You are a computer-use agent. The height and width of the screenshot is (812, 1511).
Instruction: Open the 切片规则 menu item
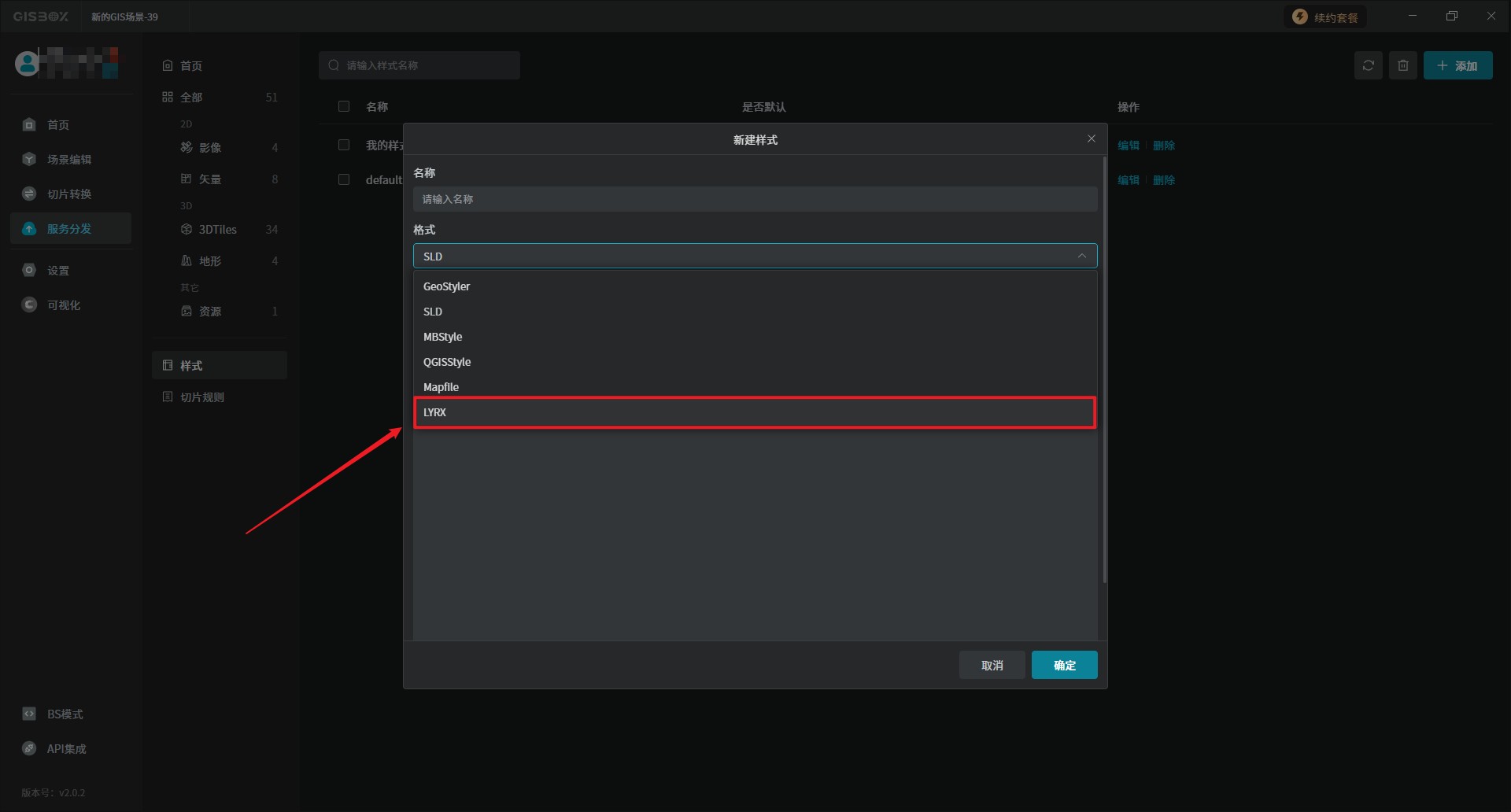click(x=202, y=397)
